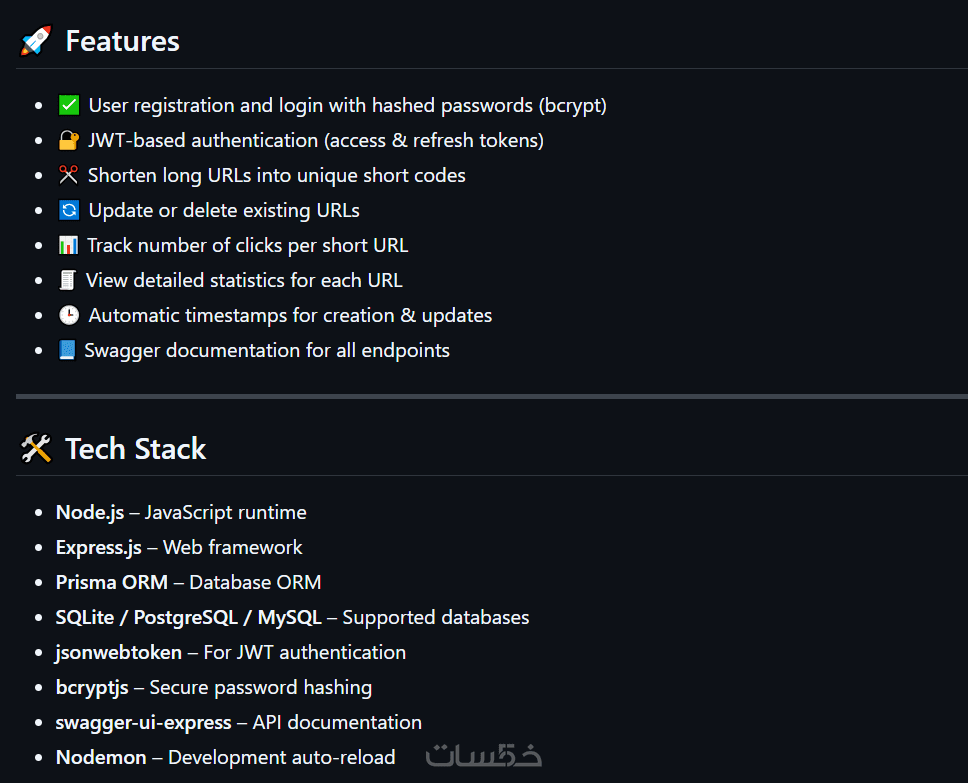Click the Tech Stack heading text
This screenshot has height=783, width=968.
pos(136,448)
